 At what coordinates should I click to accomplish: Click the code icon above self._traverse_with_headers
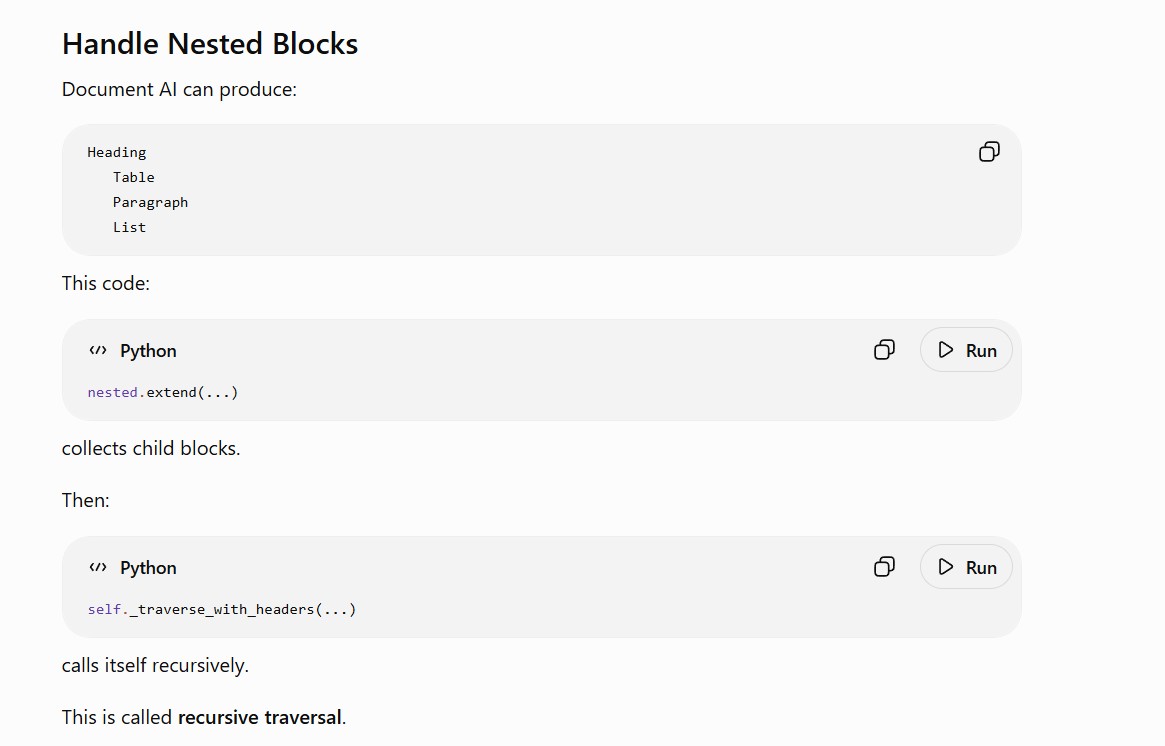(98, 567)
